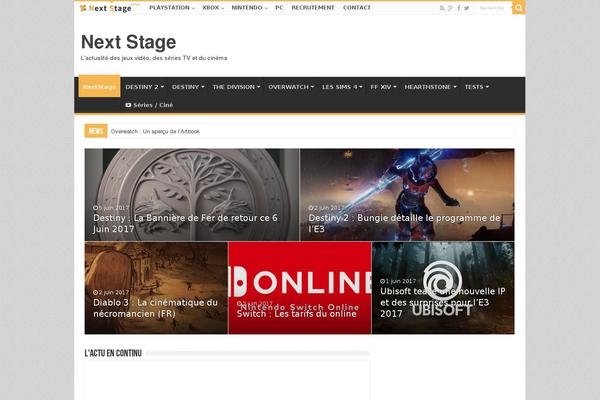Expand the OVERWATCH dropdown menu
This screenshot has width=600, height=400.
tap(291, 87)
